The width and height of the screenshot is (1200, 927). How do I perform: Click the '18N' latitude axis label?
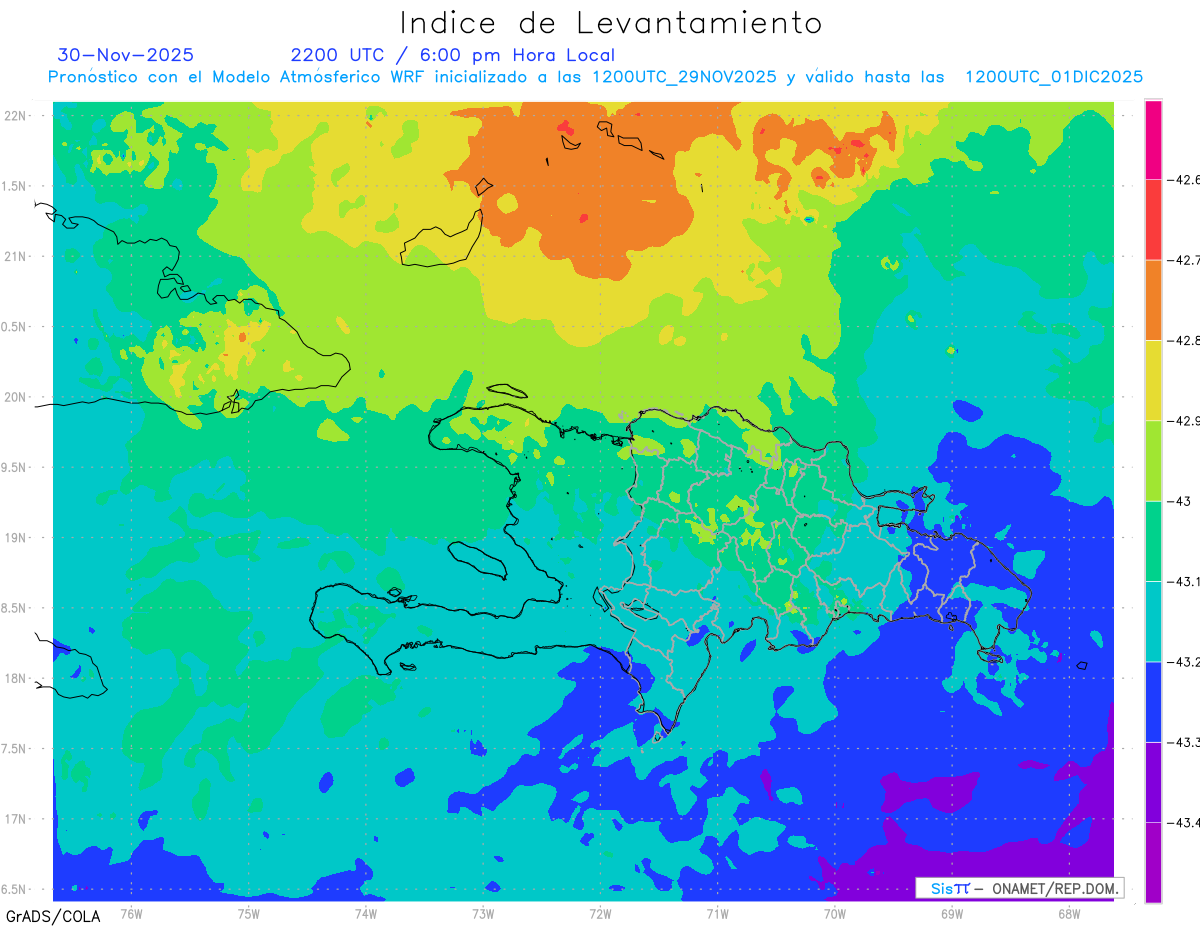pos(17,678)
